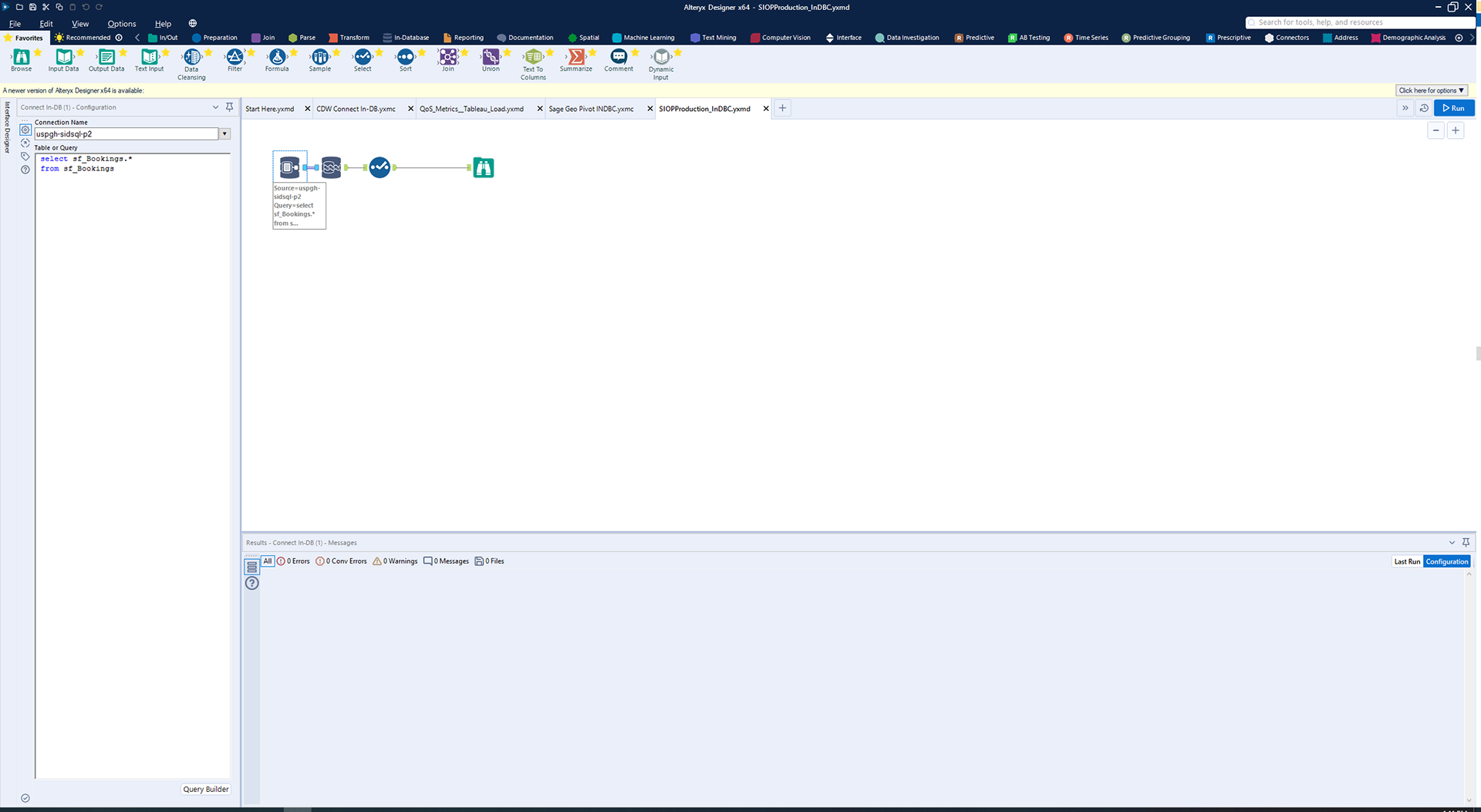Screen dimensions: 1481x812
Task: Toggle the 0 Files filter
Action: click(489, 561)
